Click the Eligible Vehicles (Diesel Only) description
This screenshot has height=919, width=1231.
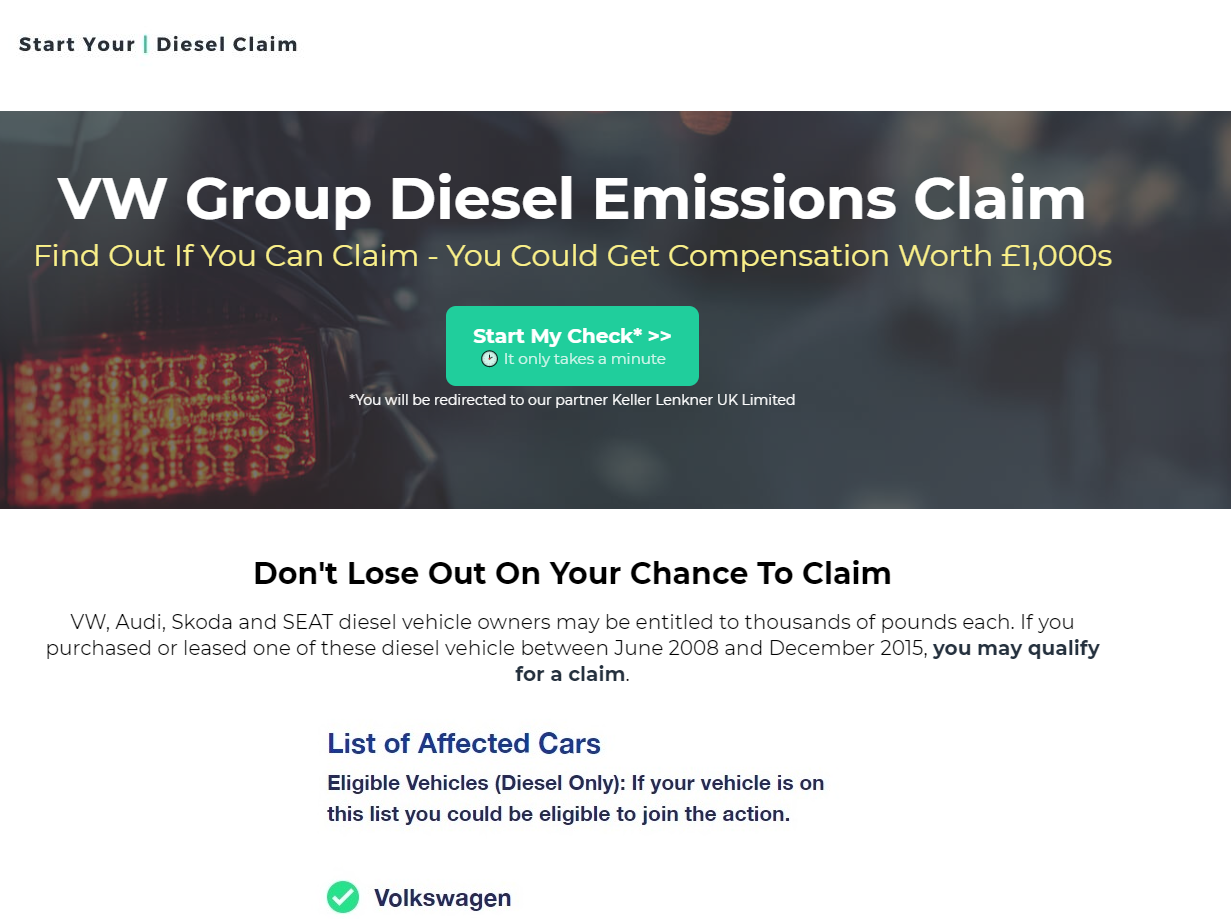tap(576, 798)
